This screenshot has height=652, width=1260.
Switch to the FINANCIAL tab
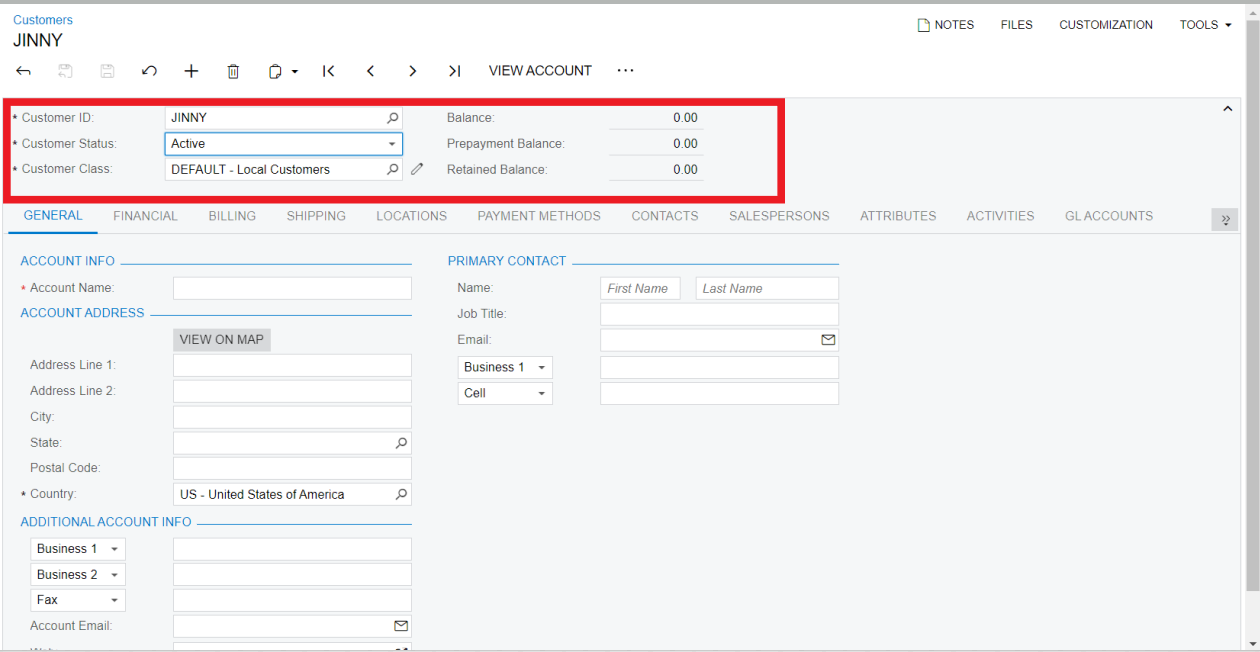145,215
